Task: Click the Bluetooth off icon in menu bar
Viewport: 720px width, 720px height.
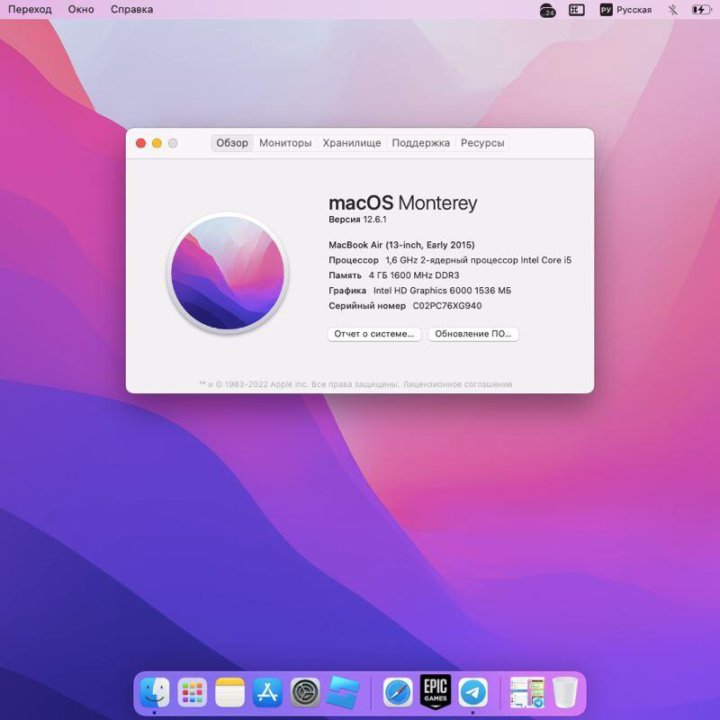Action: click(x=673, y=10)
